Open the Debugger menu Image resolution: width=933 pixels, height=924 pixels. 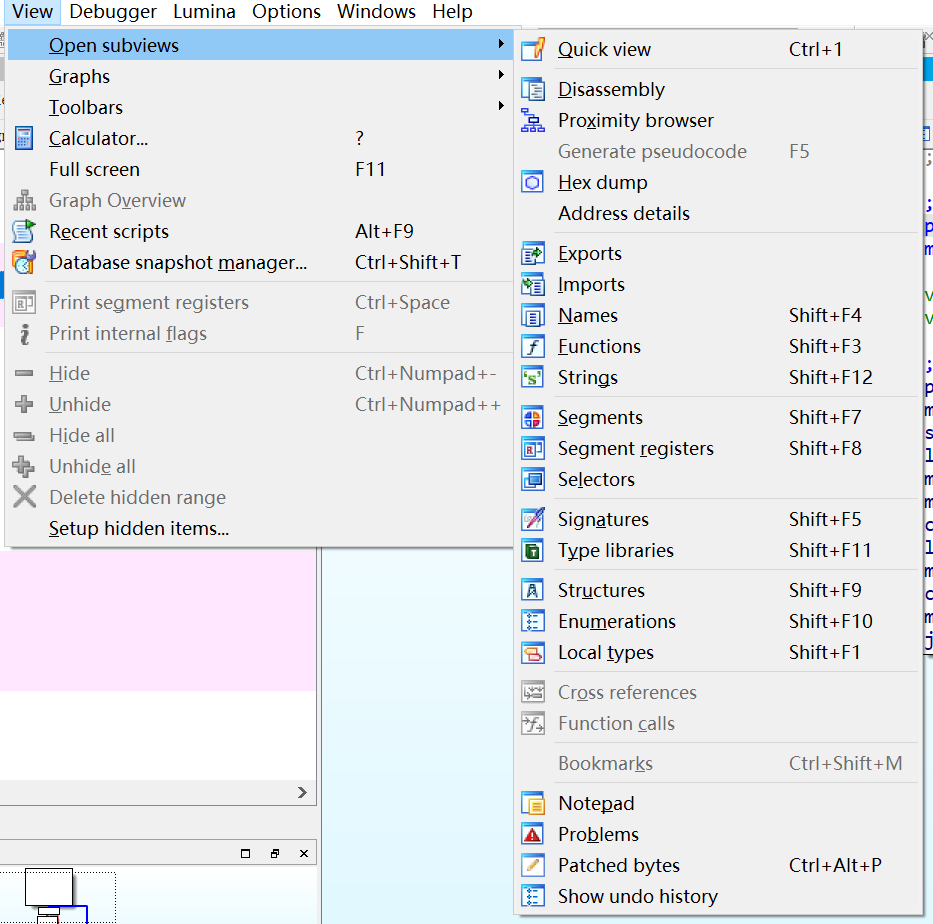point(112,11)
